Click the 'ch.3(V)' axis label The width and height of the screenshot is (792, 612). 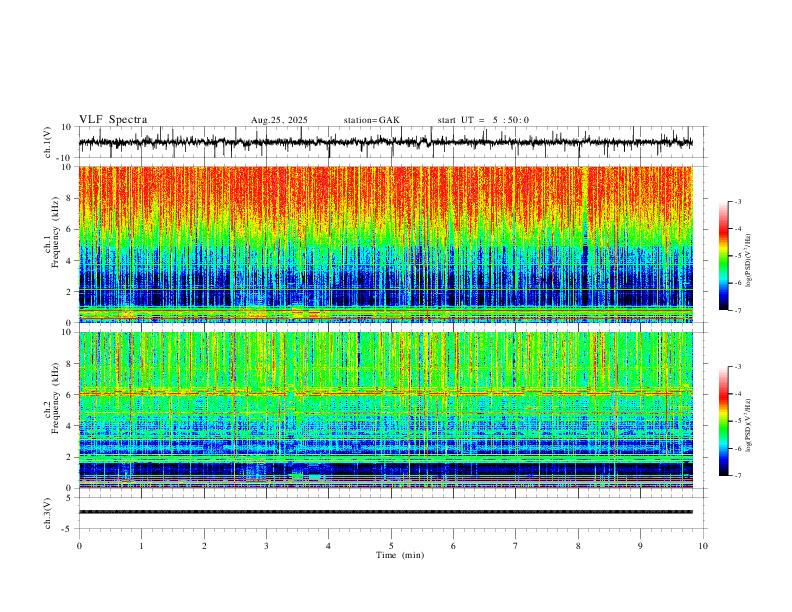pyautogui.click(x=48, y=513)
